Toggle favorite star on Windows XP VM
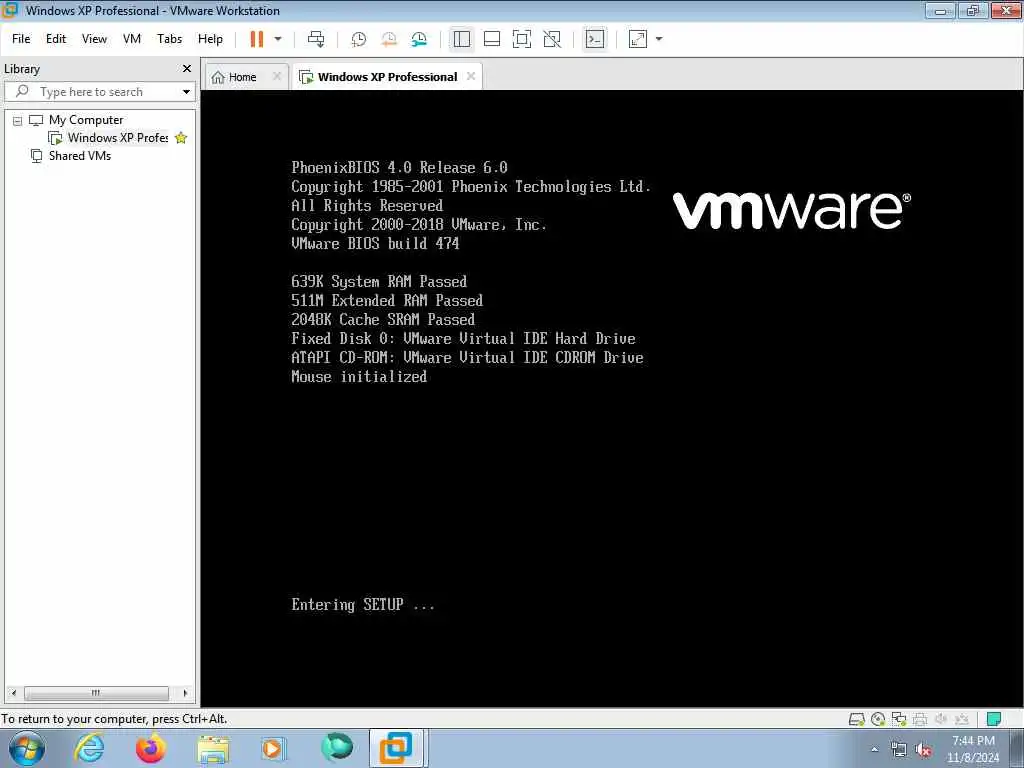The height and width of the screenshot is (768, 1024). coord(181,138)
